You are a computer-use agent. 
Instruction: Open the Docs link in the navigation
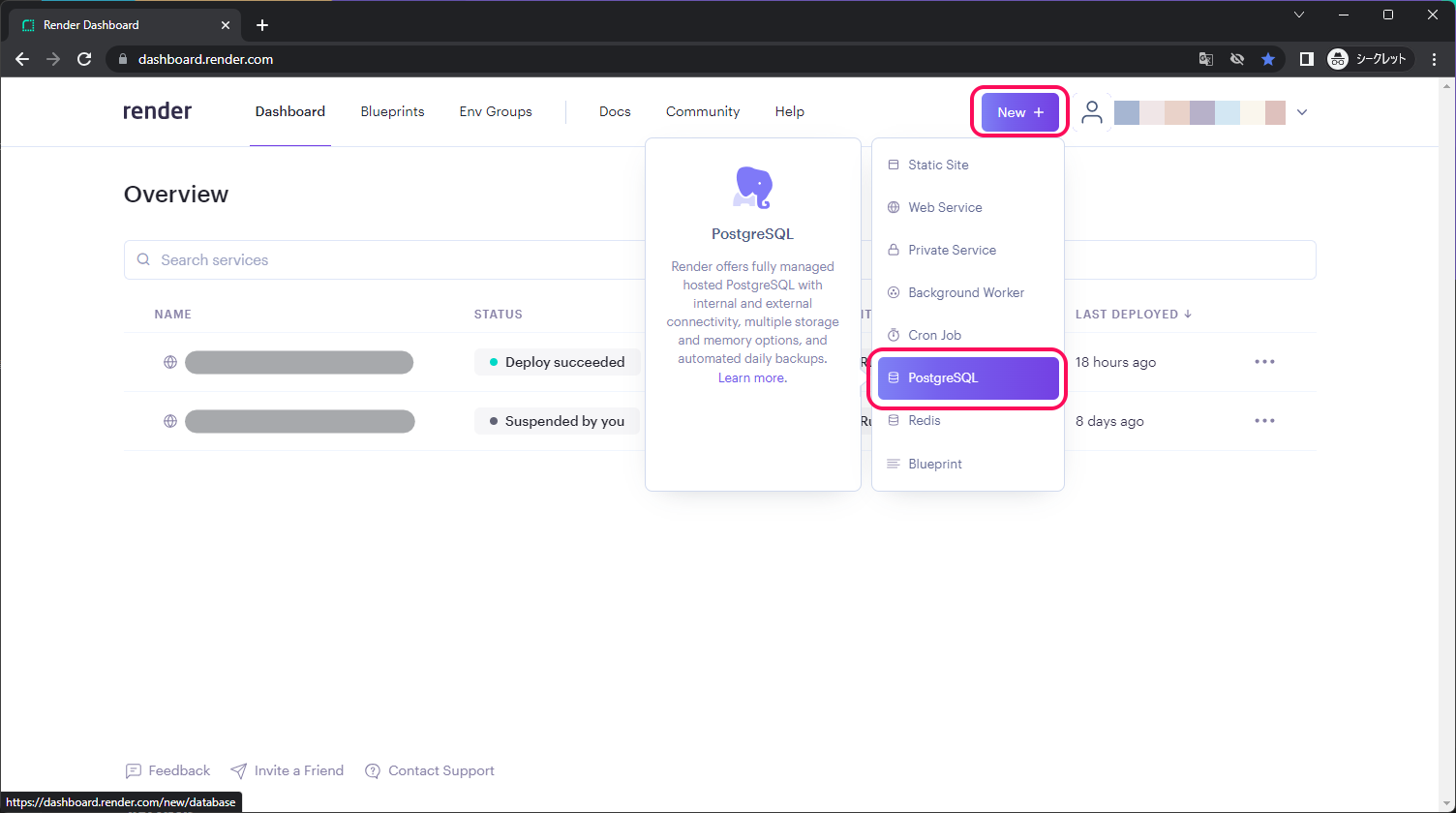click(x=615, y=111)
